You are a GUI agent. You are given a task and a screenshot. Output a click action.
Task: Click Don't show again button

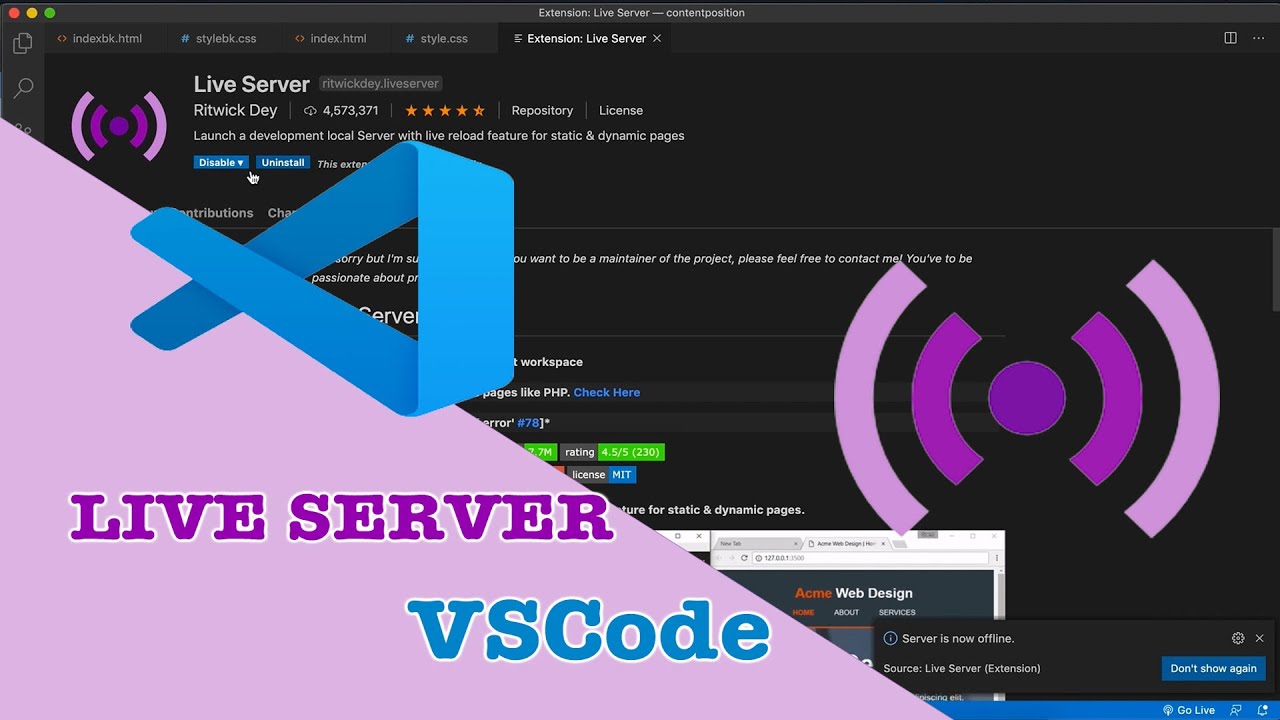click(1213, 669)
